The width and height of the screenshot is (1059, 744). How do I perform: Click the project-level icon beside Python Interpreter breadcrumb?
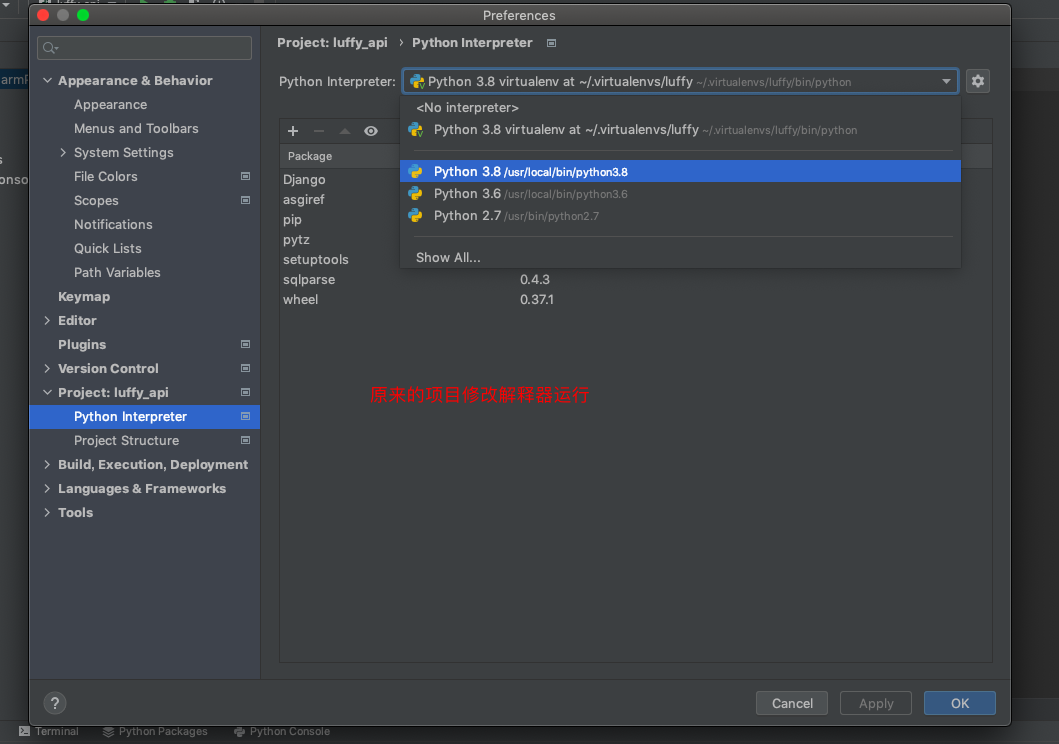[x=551, y=43]
